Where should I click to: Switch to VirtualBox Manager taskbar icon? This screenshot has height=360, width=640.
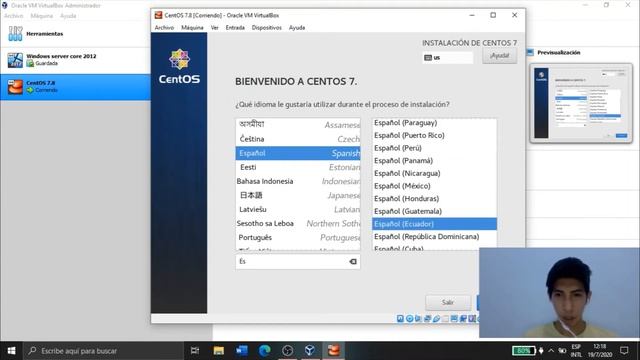(x=310, y=351)
